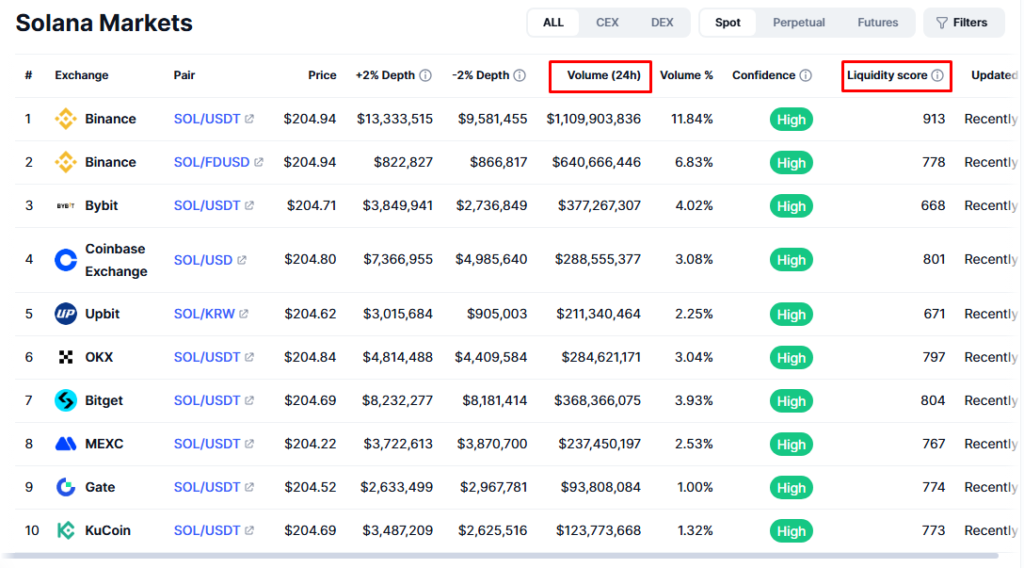1024x568 pixels.
Task: Click the Bybit logo icon
Action: pos(65,206)
